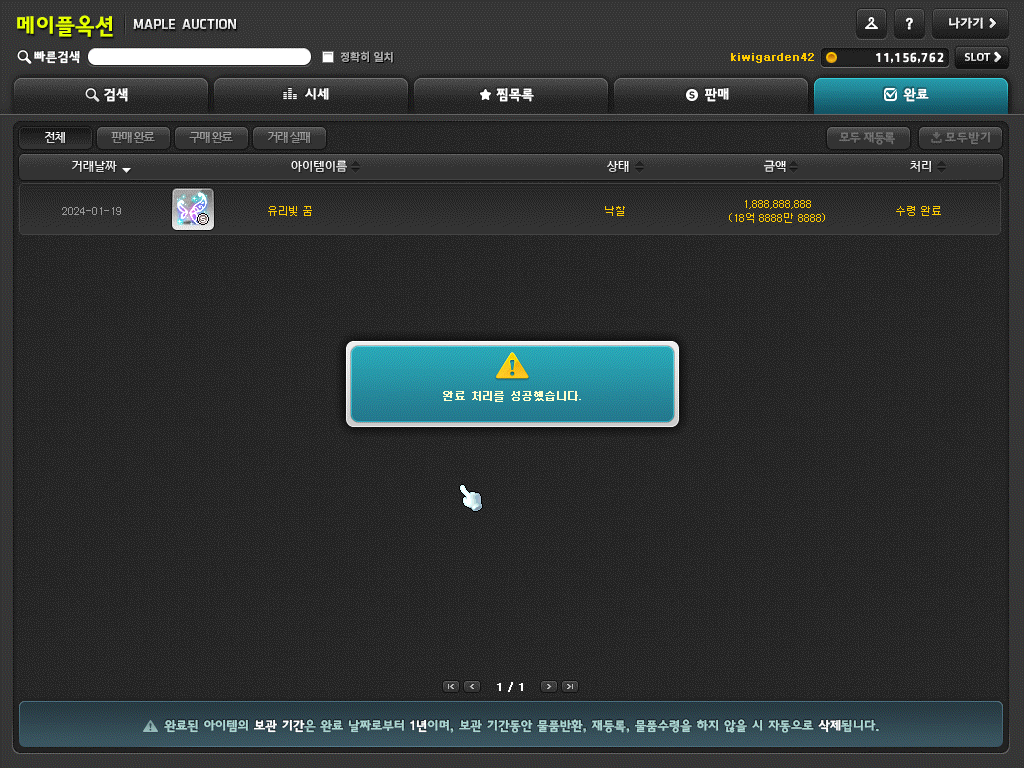Open the 찜목록 wishlist tab
1024x768 pixels.
coord(511,95)
